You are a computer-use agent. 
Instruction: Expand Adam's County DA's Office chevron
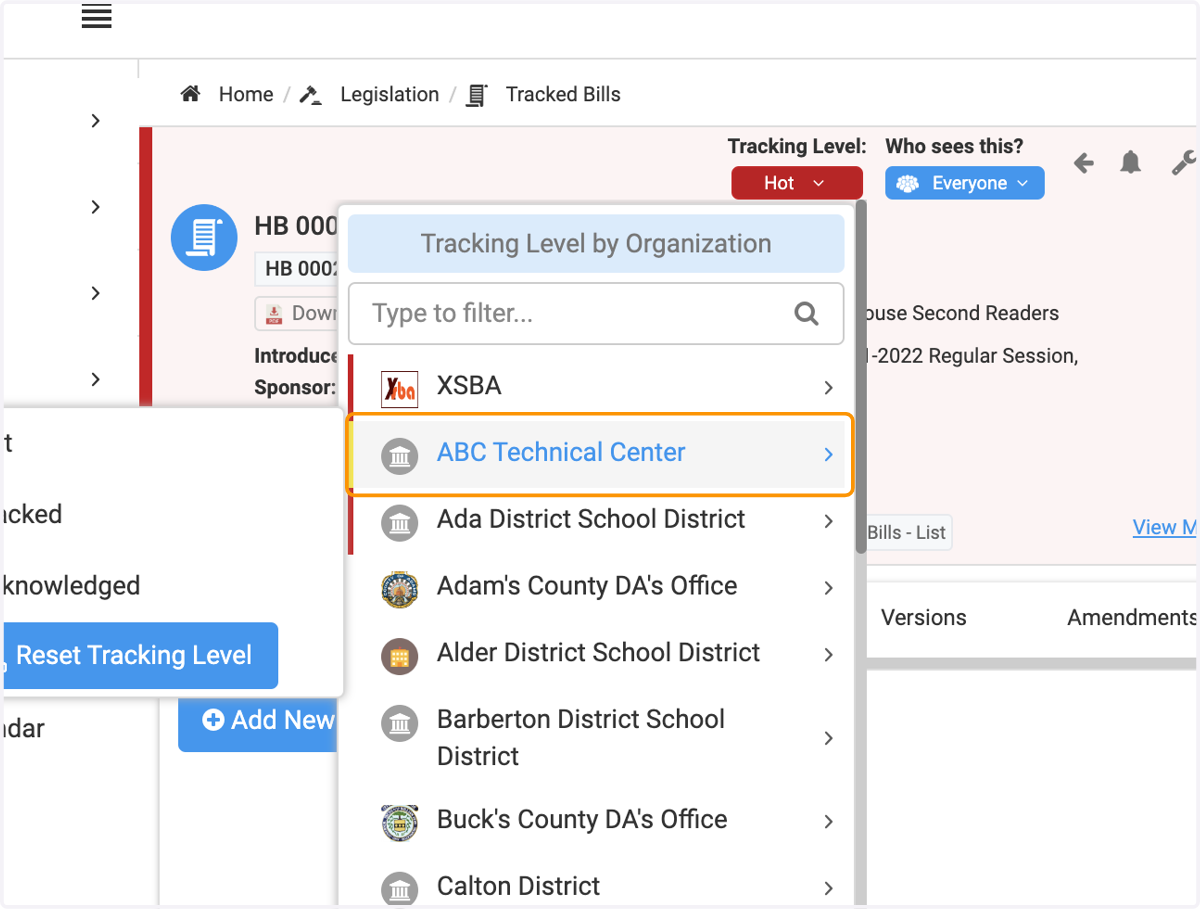pos(828,588)
